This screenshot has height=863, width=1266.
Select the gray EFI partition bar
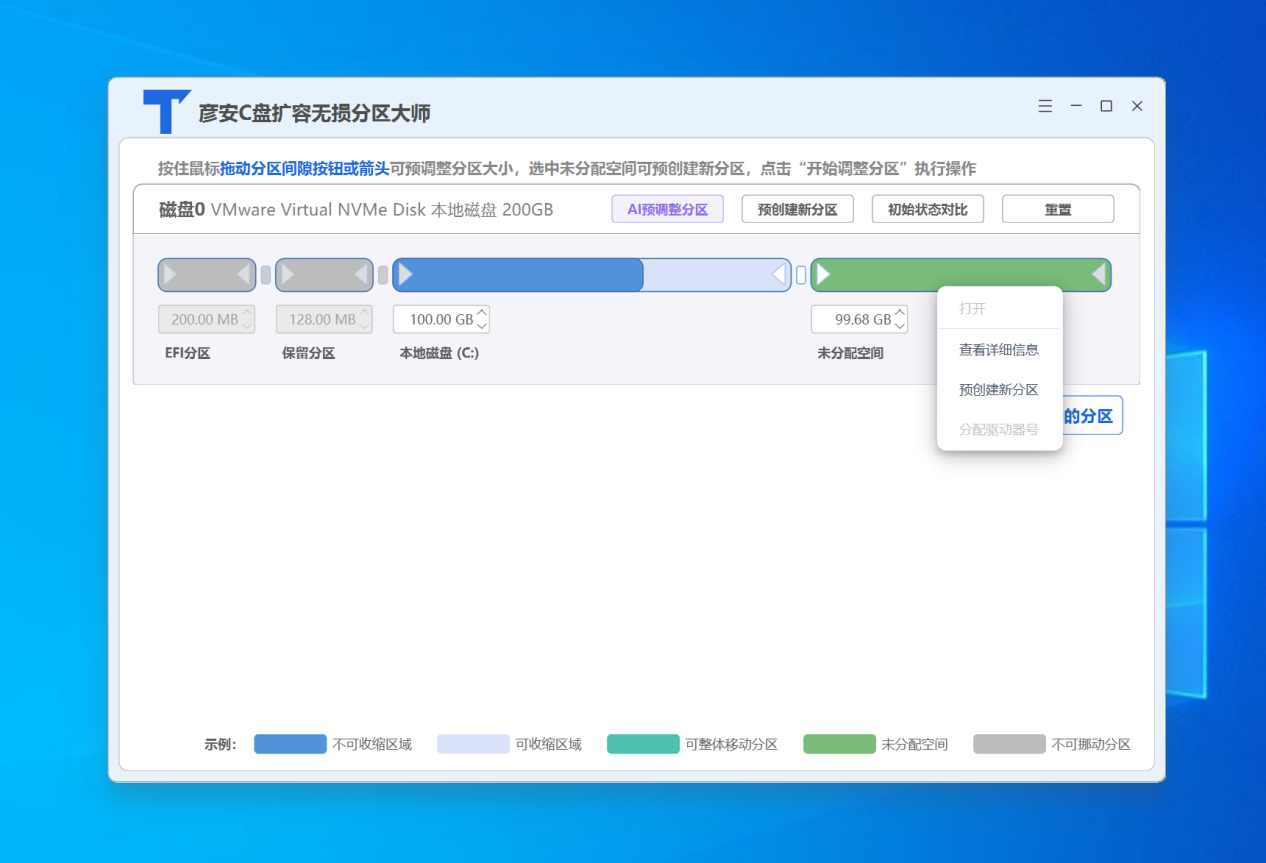pos(207,274)
